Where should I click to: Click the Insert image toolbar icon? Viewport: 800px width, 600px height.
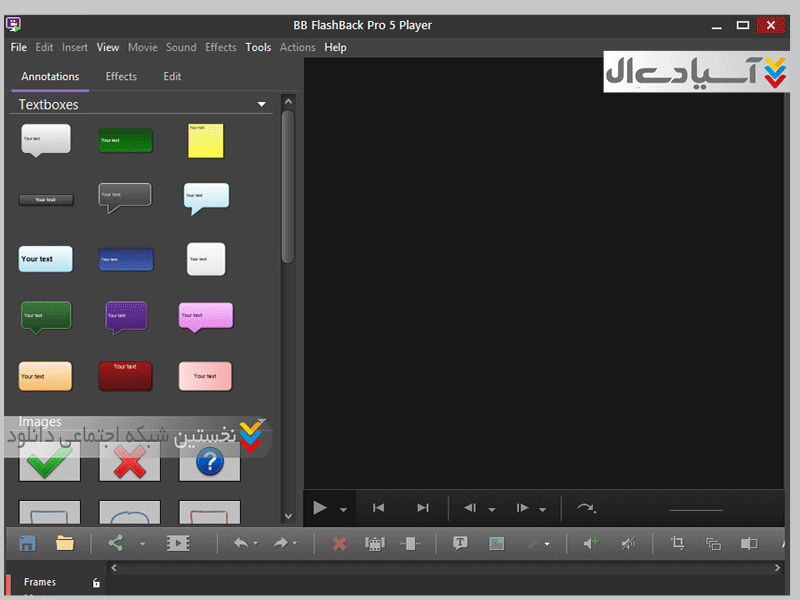click(496, 543)
